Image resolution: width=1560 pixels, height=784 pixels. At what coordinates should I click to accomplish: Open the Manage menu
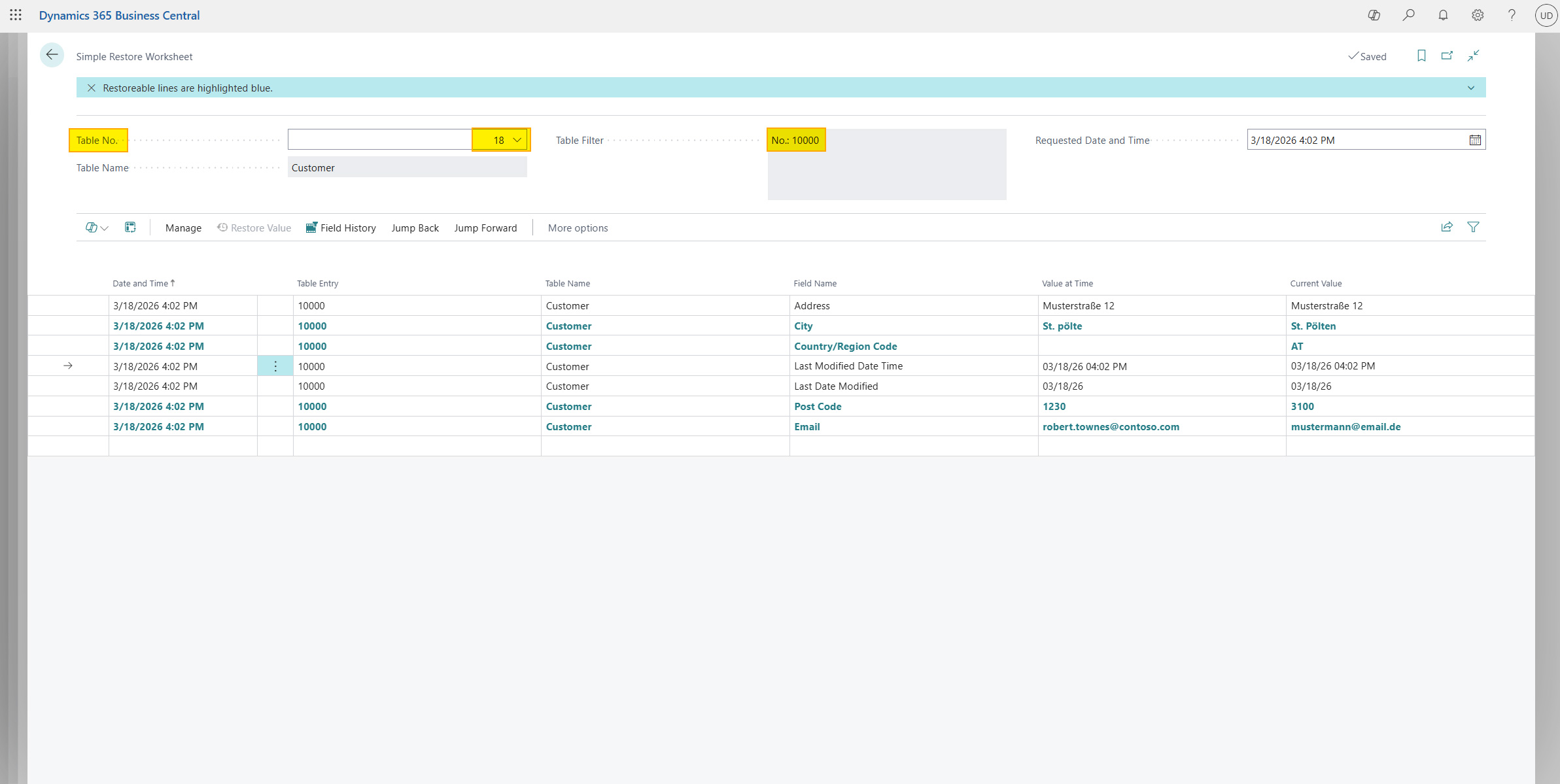pos(183,228)
